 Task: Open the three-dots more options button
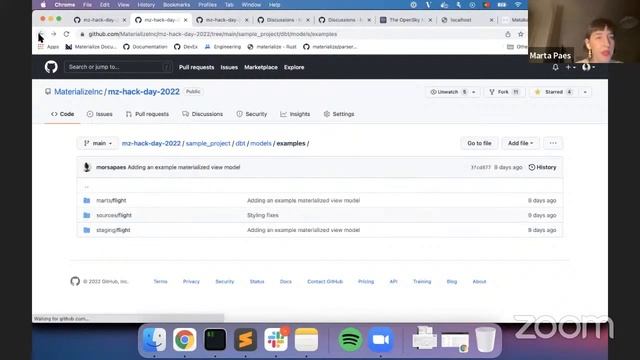pos(553,143)
